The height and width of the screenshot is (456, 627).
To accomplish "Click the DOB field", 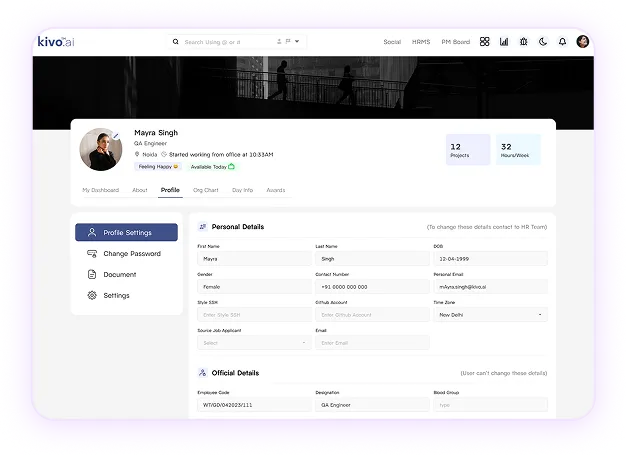I will (490, 259).
